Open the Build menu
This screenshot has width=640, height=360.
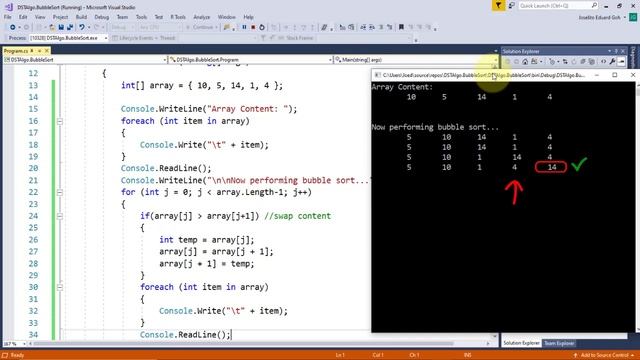[x=81, y=17]
